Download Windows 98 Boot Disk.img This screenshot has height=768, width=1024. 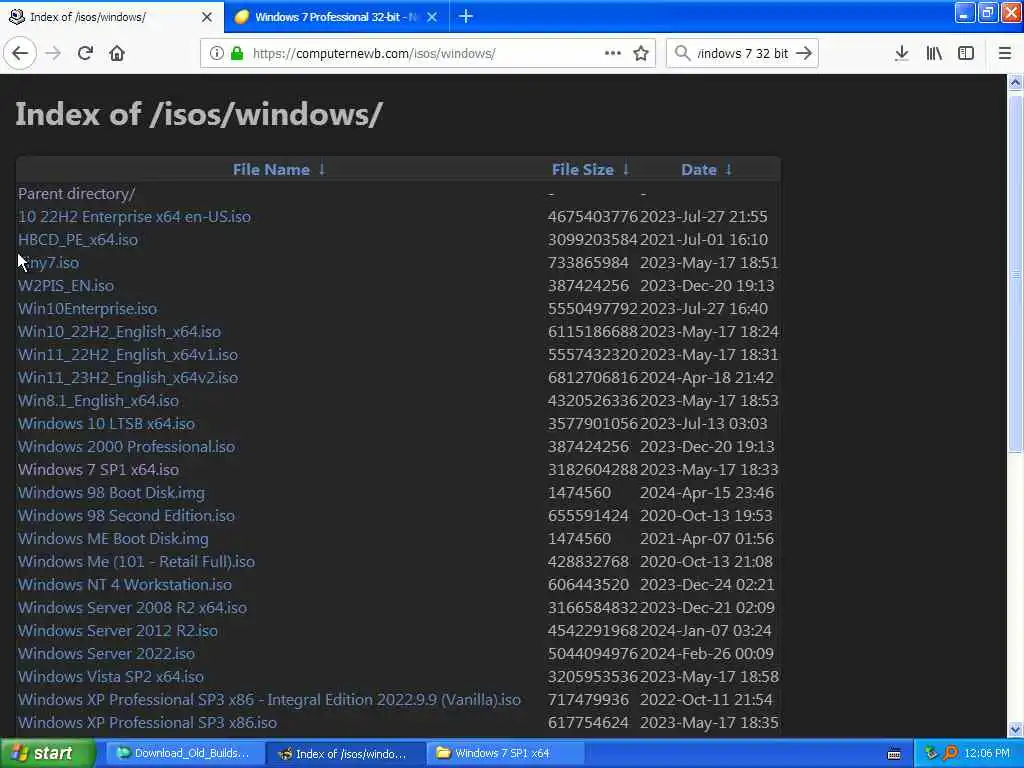pyautogui.click(x=112, y=492)
